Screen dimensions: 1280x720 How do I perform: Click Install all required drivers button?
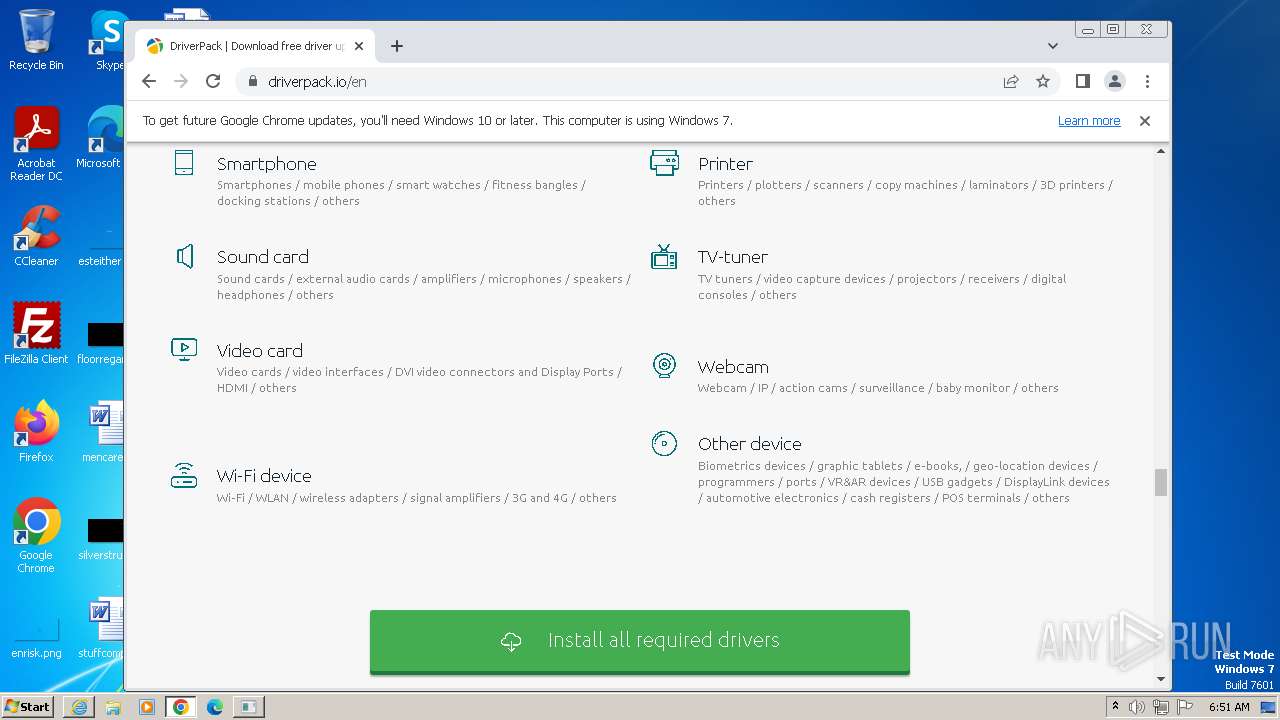(x=640, y=641)
